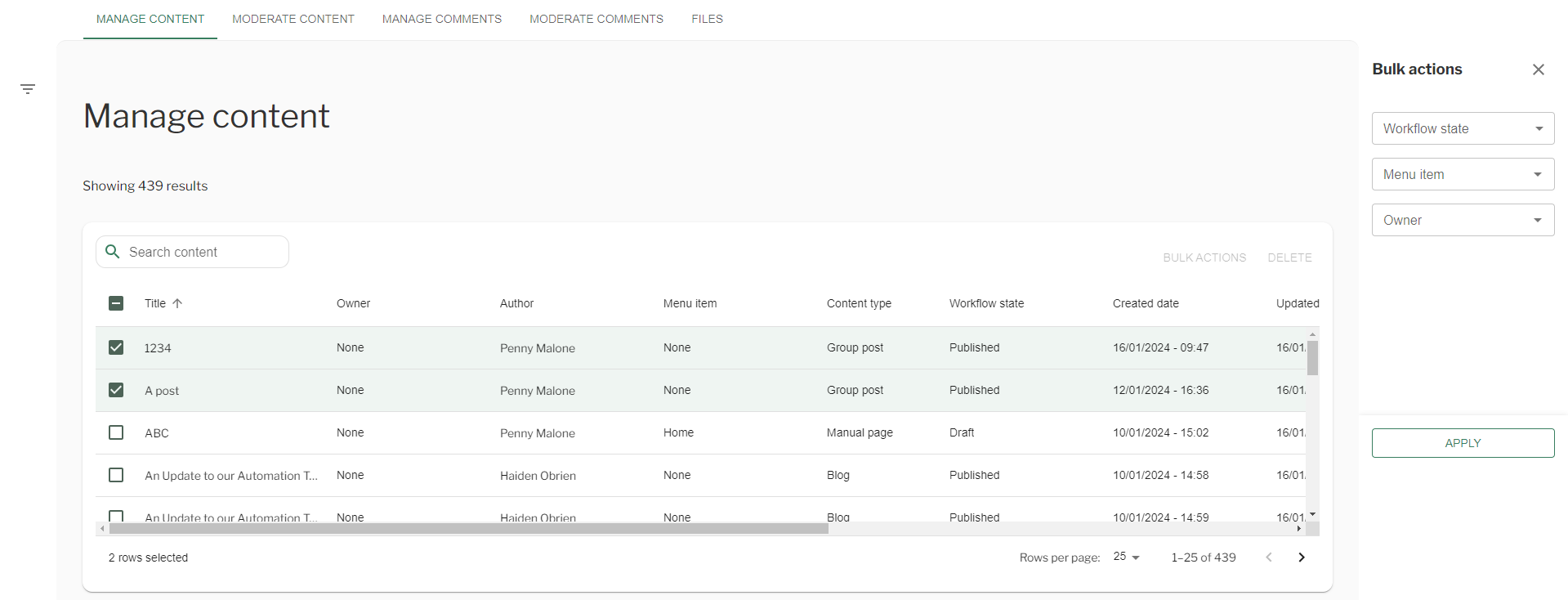Viewport: 1568px width, 600px height.
Task: Sort by Title using the arrow icon
Action: point(177,303)
